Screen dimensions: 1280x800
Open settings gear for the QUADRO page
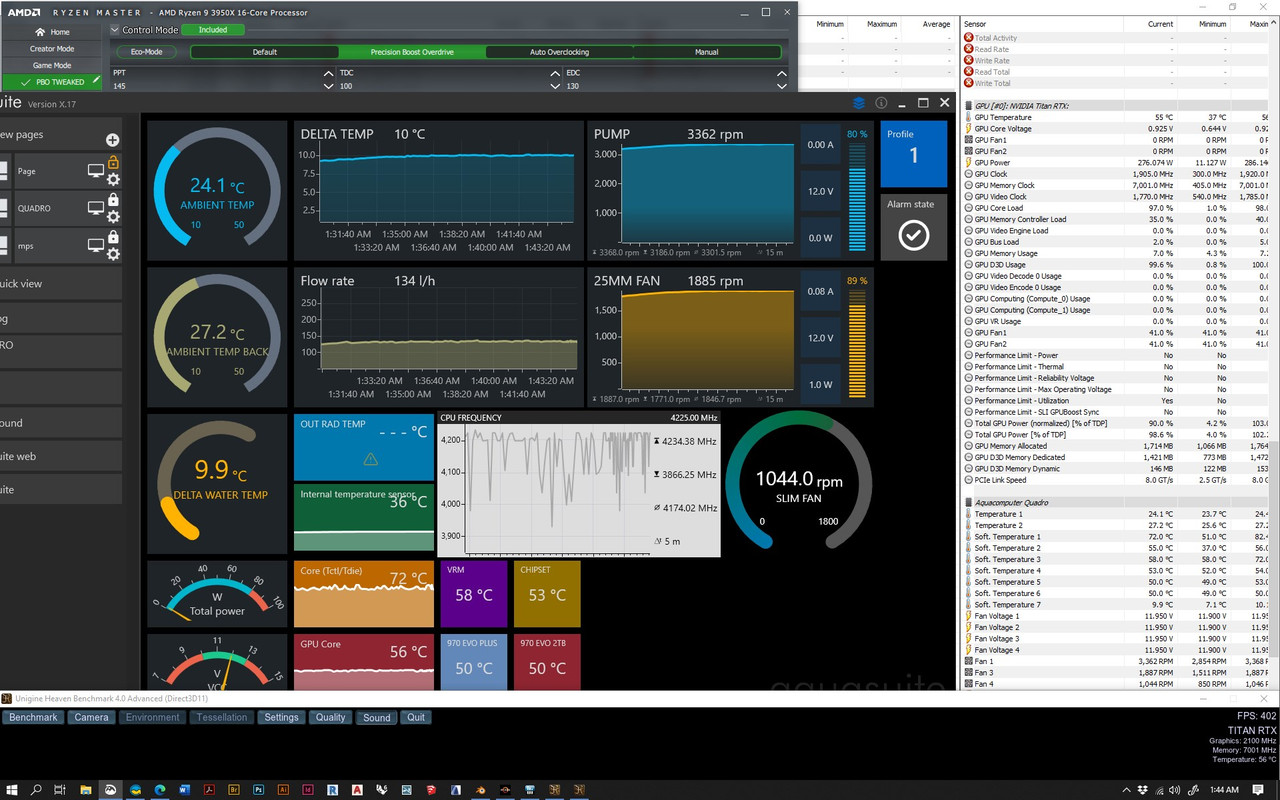113,216
